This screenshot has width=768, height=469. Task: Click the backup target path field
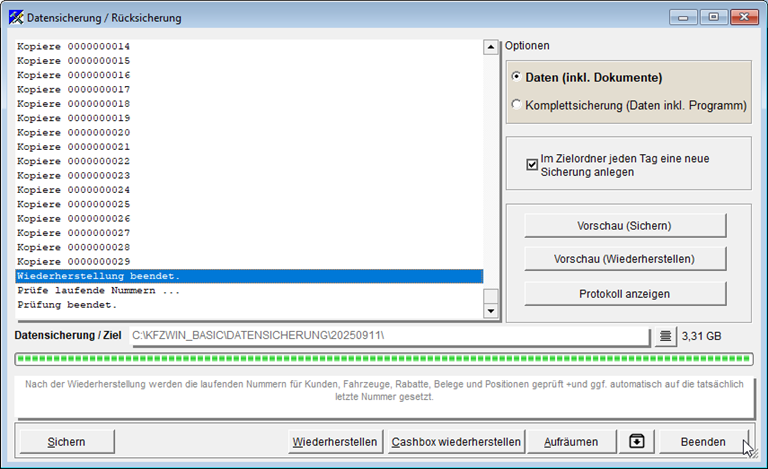click(x=390, y=336)
